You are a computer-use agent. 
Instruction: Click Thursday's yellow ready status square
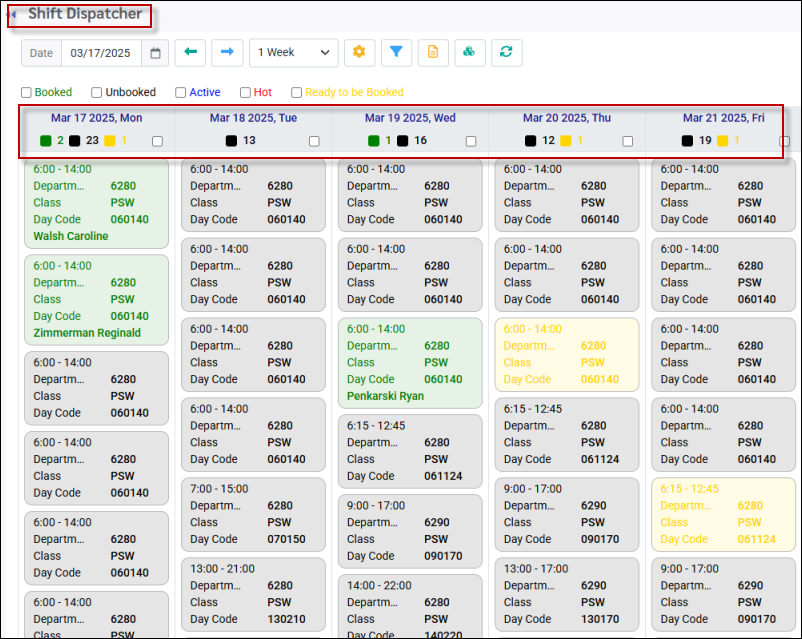[x=565, y=141]
